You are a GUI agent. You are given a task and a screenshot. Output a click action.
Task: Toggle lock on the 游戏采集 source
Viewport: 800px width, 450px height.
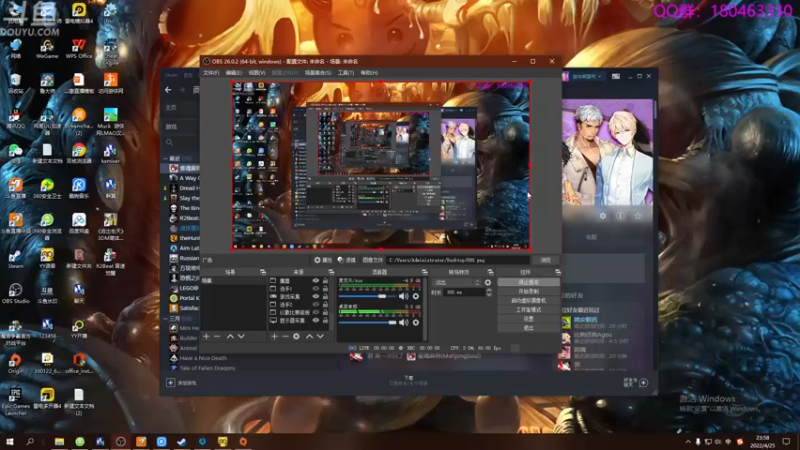[x=325, y=296]
